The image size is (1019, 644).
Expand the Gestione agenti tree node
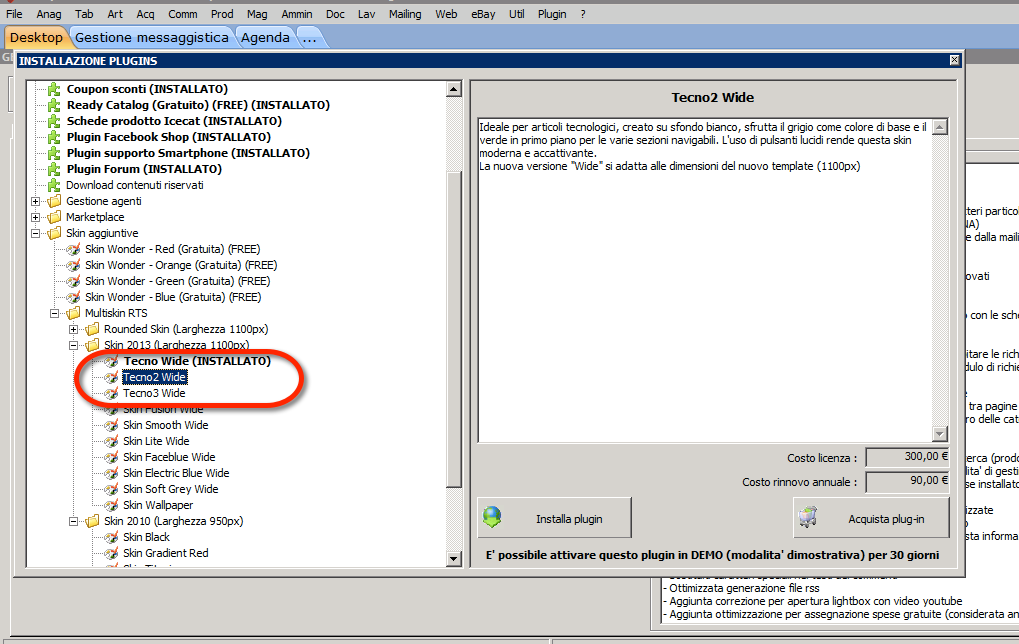coord(36,201)
